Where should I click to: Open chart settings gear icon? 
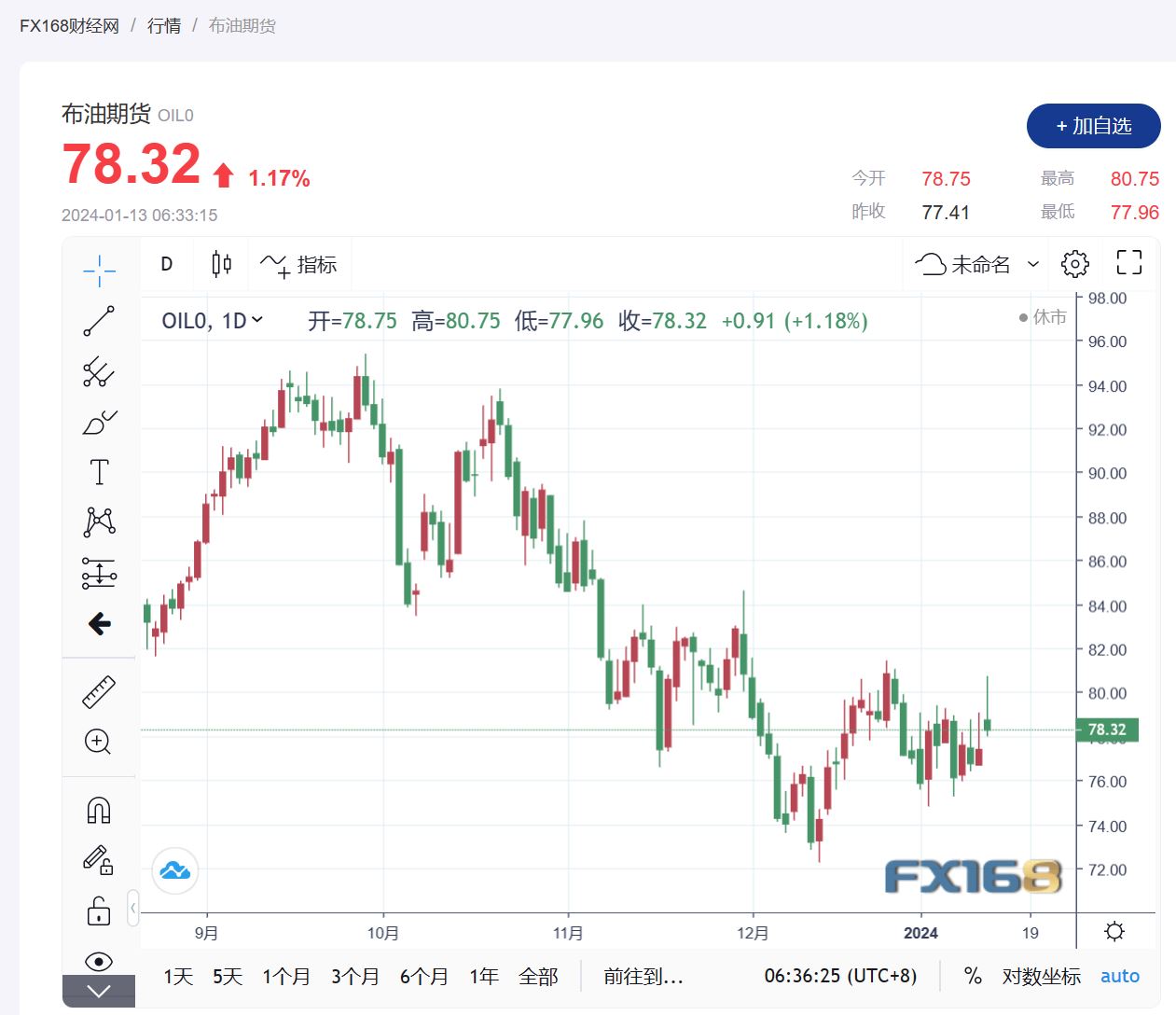(1074, 264)
